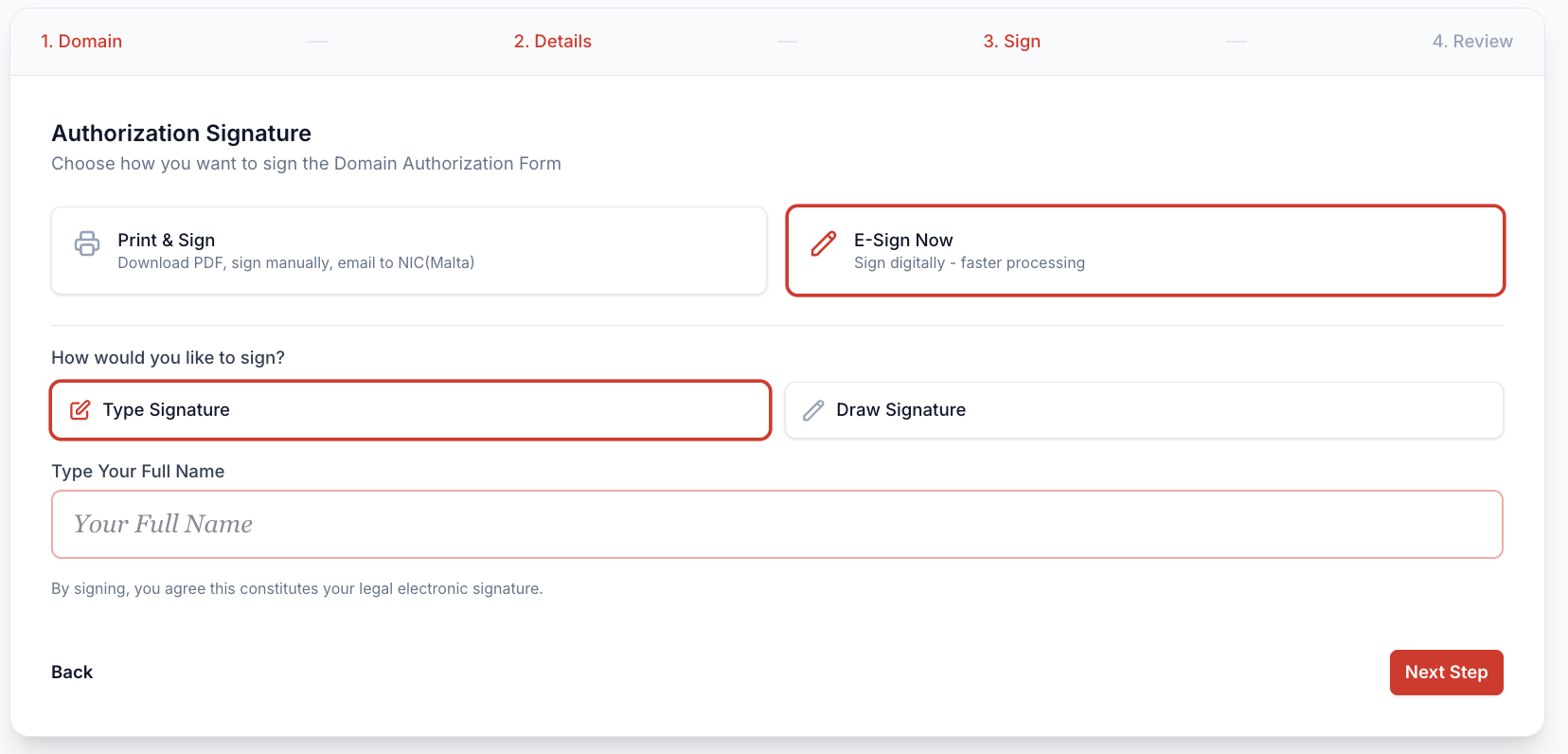Click the "Sign digitally - faster processing" description
Image resolution: width=1568 pixels, height=754 pixels.
tap(970, 263)
